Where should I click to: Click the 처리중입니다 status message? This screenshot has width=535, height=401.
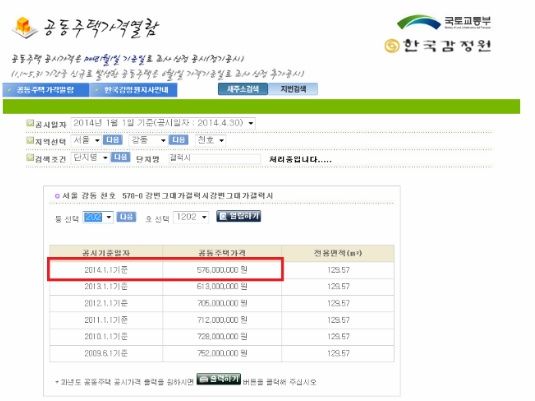300,159
